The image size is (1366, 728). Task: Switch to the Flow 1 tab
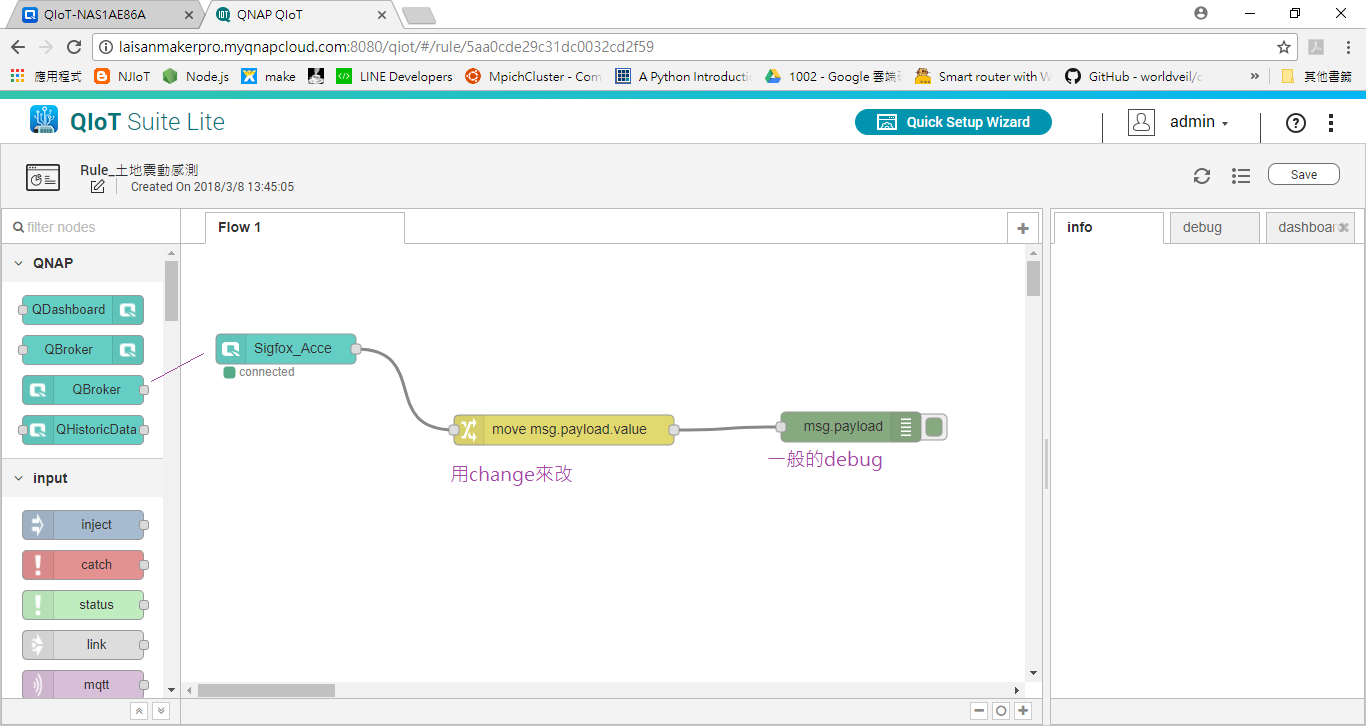point(305,228)
